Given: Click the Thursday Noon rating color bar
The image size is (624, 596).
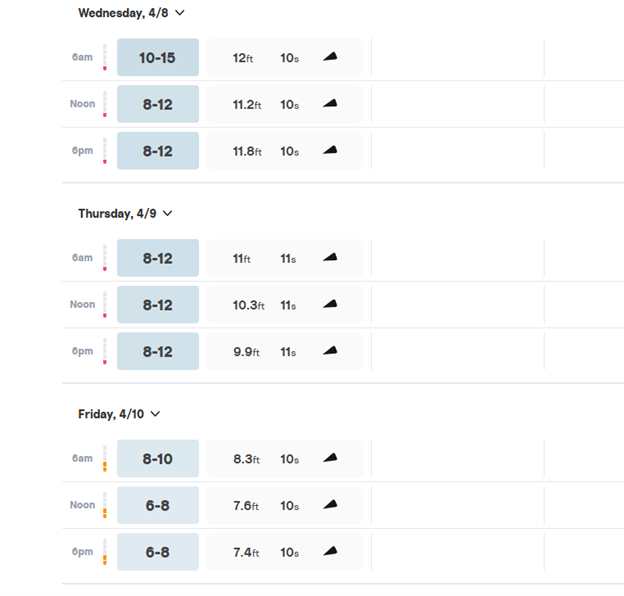Looking at the screenshot, I should pyautogui.click(x=104, y=305).
